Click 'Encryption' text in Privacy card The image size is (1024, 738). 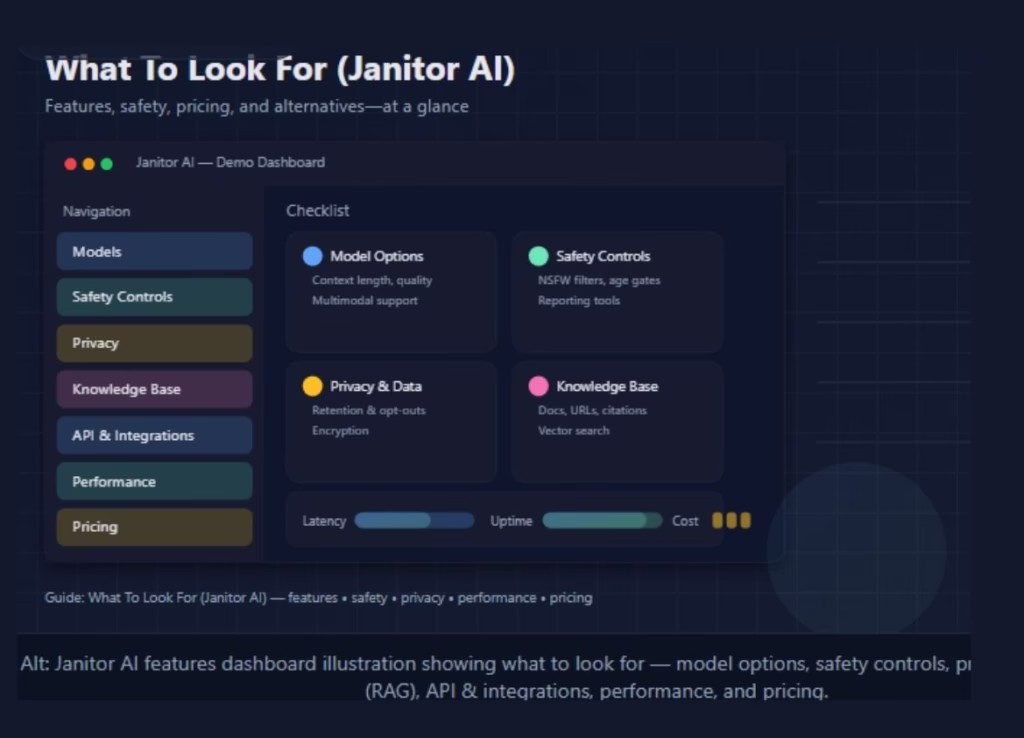(340, 430)
